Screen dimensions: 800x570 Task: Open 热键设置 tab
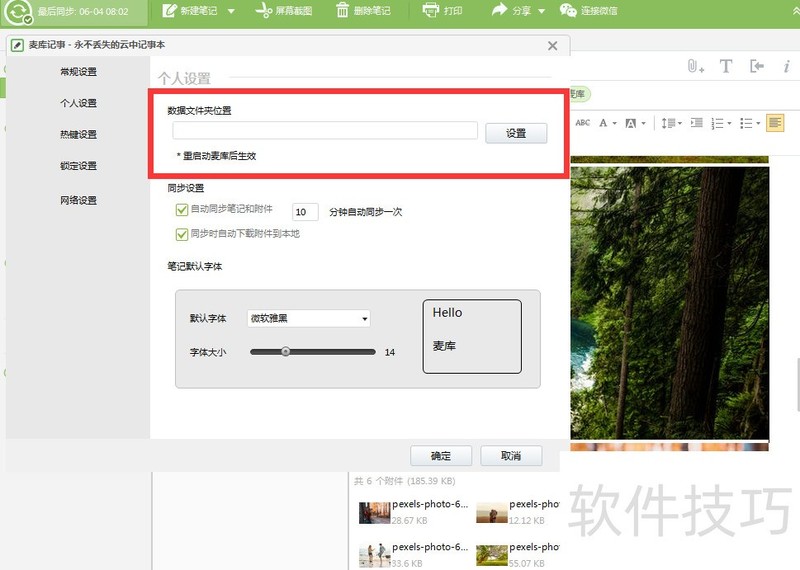coord(78,134)
